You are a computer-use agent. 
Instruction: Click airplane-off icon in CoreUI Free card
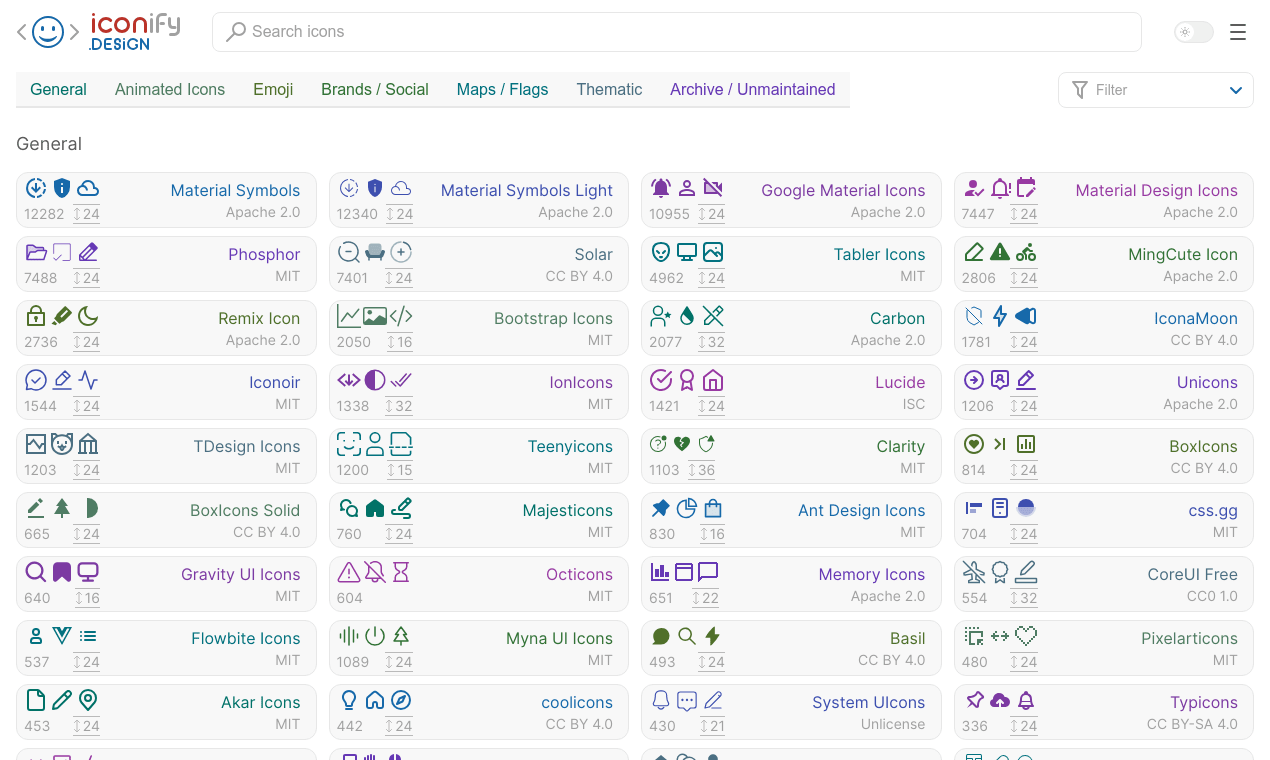974,572
